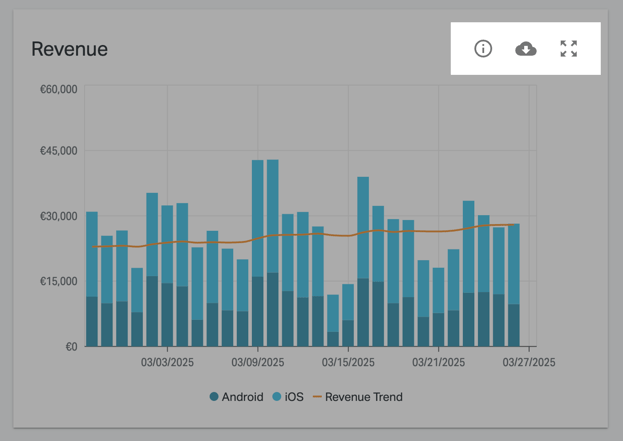
Task: Click the €45,000 axis value
Action: coord(59,151)
